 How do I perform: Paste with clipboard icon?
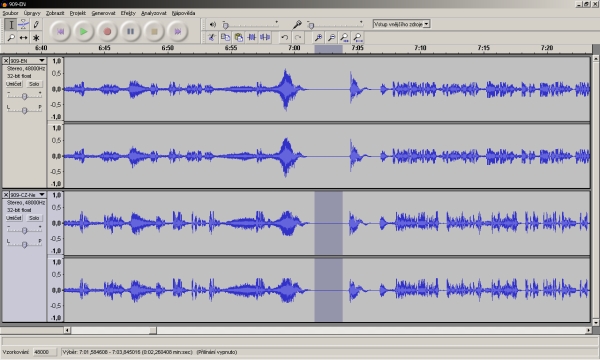coord(238,37)
